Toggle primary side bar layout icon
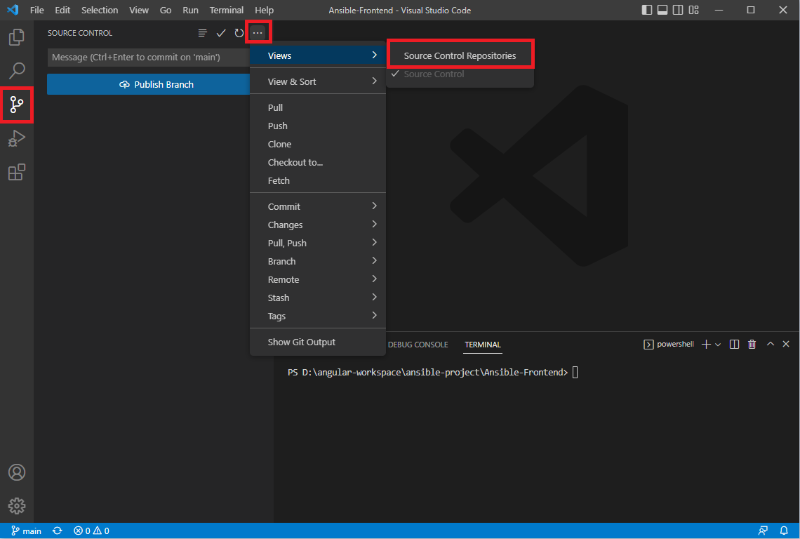The width and height of the screenshot is (800, 539). click(646, 10)
